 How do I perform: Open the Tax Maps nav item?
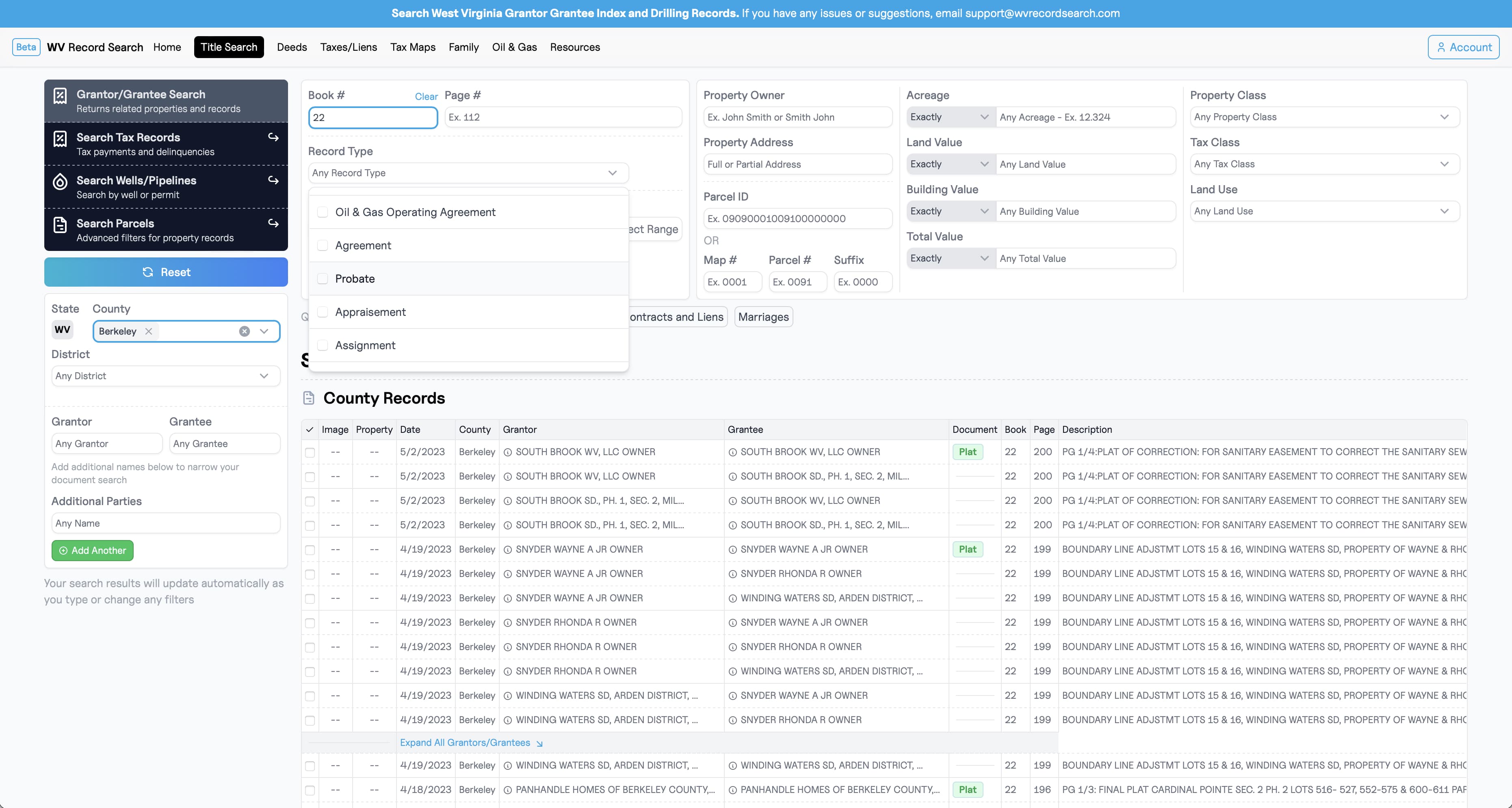[413, 47]
